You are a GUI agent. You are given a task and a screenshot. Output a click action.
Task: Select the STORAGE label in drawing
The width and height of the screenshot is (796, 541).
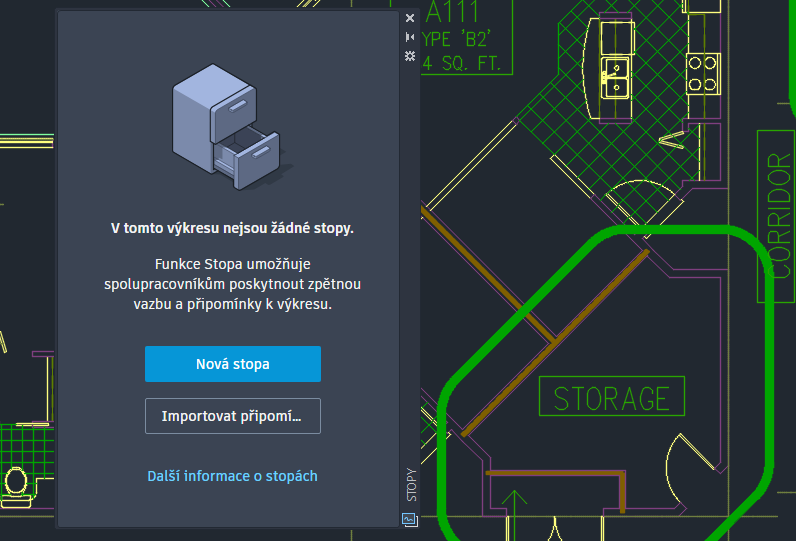612,398
